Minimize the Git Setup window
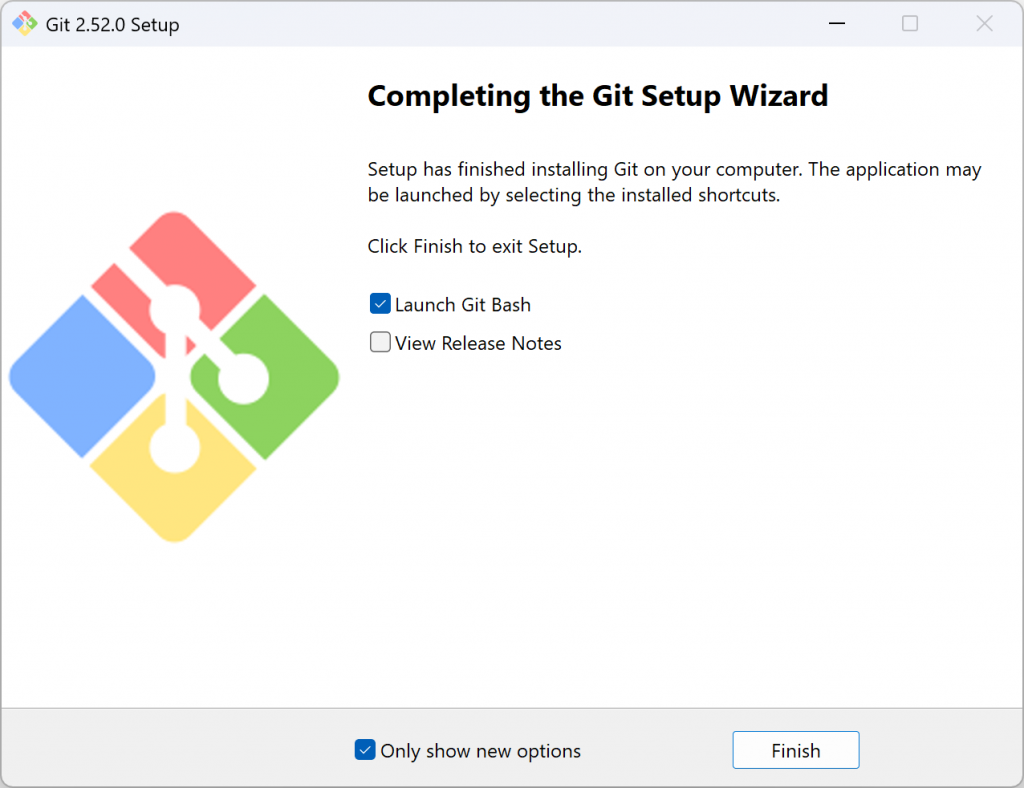 [x=834, y=24]
